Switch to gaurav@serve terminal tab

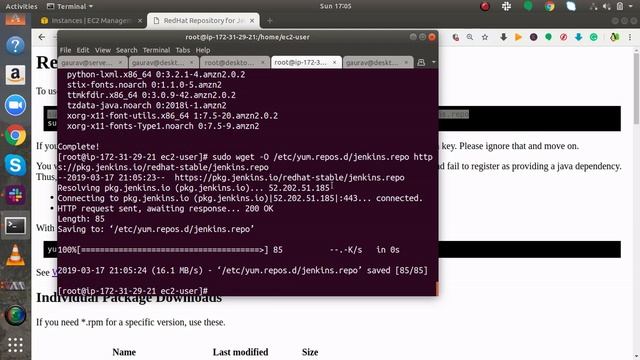click(x=92, y=62)
